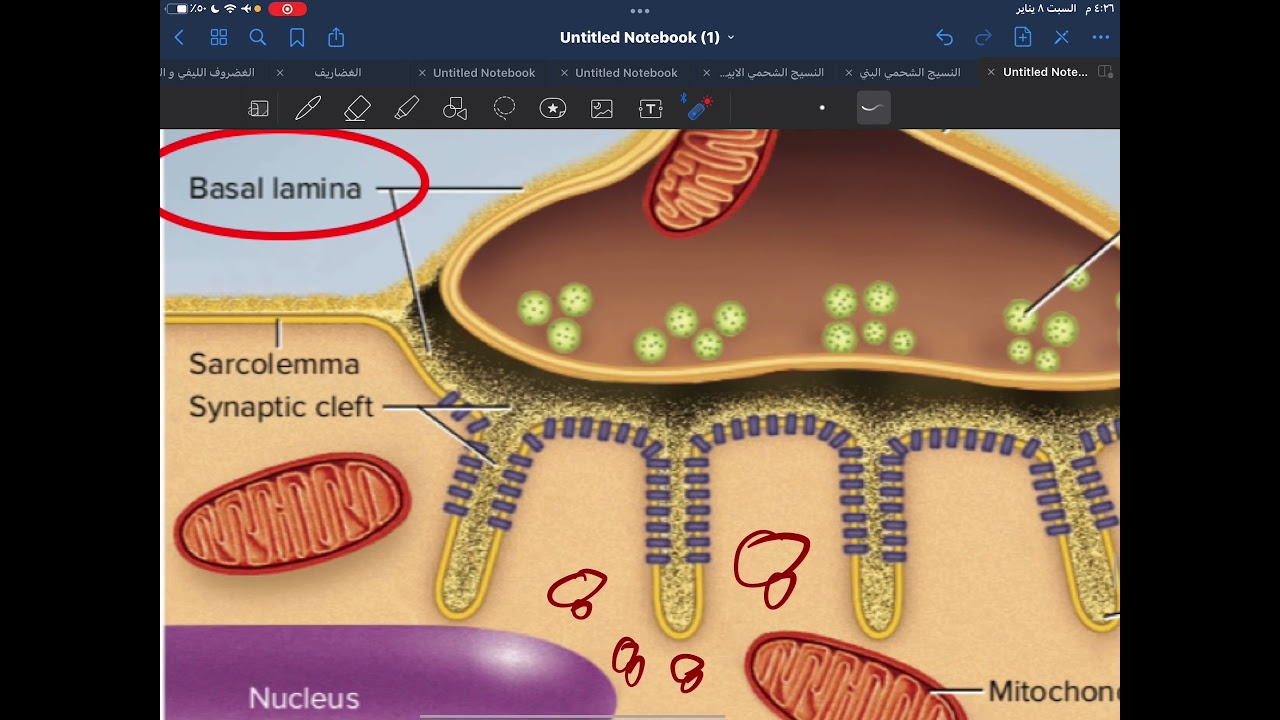This screenshot has width=1280, height=720.
Task: Choose the trail line pointer style
Action: [x=873, y=108]
